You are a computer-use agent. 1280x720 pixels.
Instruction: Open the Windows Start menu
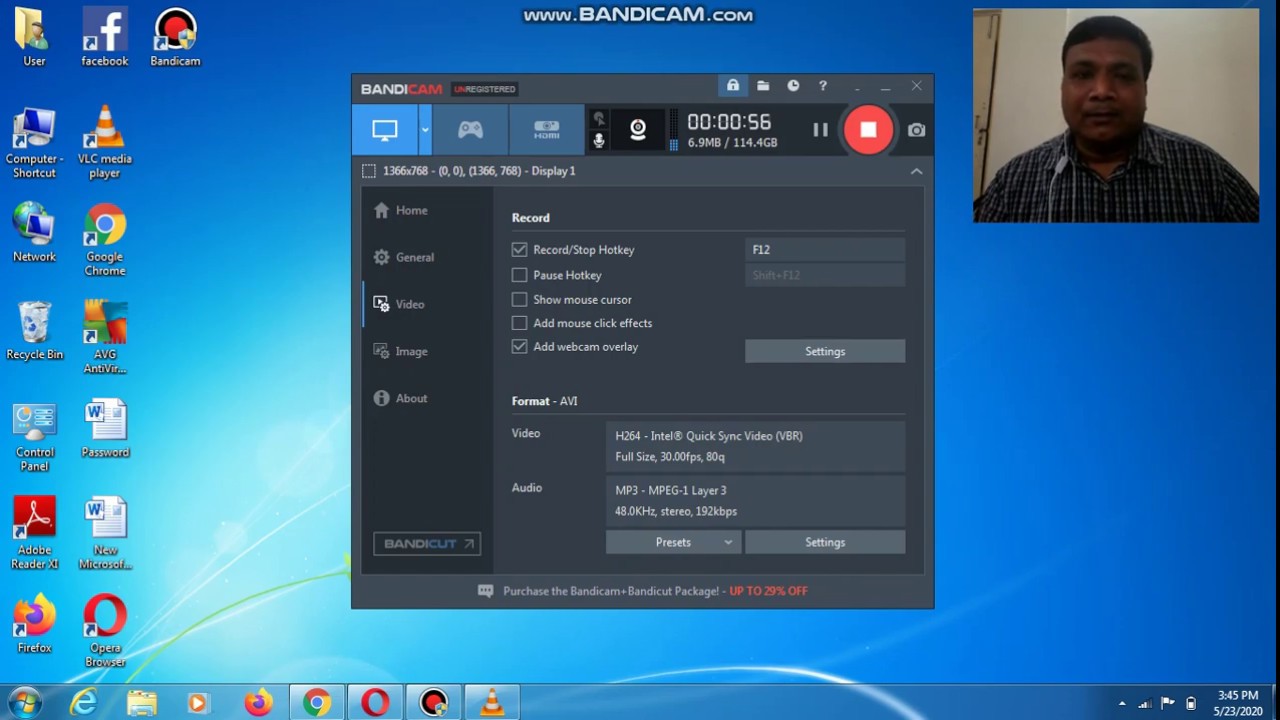point(24,703)
